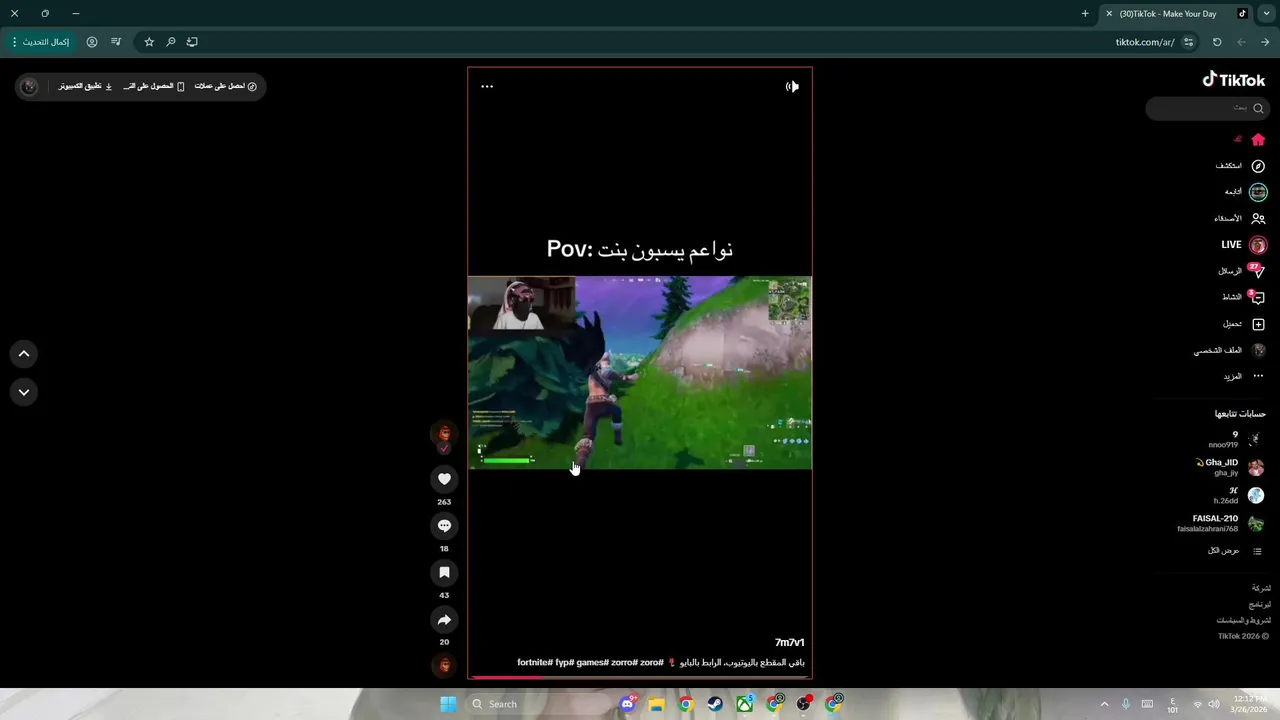The image size is (1280, 720).
Task: Select the TikTok - Make Your Day tab
Action: [x=1176, y=14]
